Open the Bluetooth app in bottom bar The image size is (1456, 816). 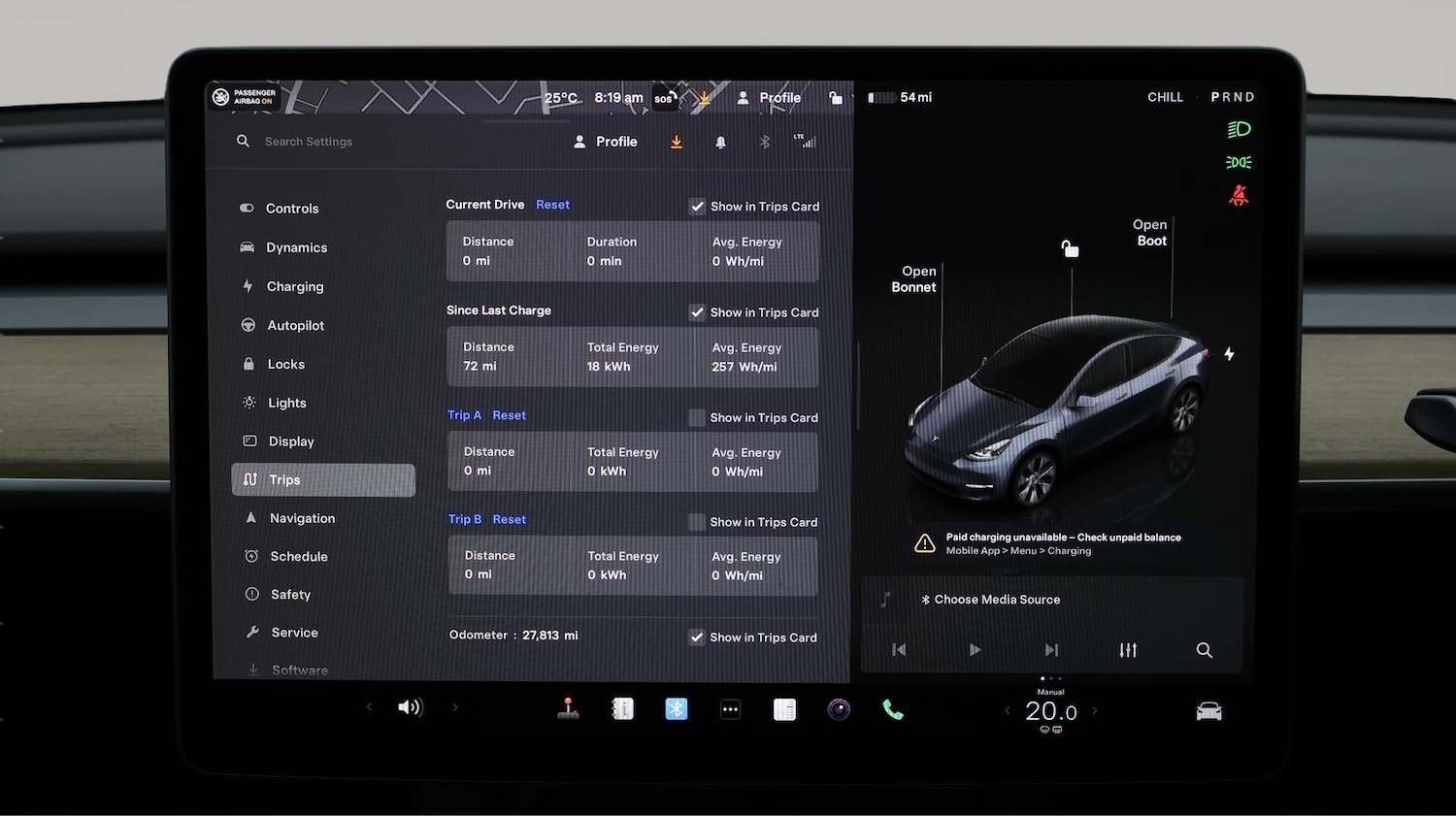(x=677, y=709)
